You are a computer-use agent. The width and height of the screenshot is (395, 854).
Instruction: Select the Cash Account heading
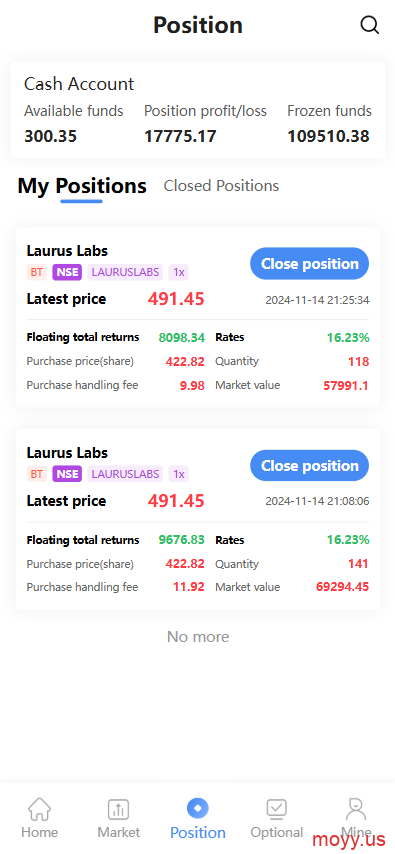point(79,84)
